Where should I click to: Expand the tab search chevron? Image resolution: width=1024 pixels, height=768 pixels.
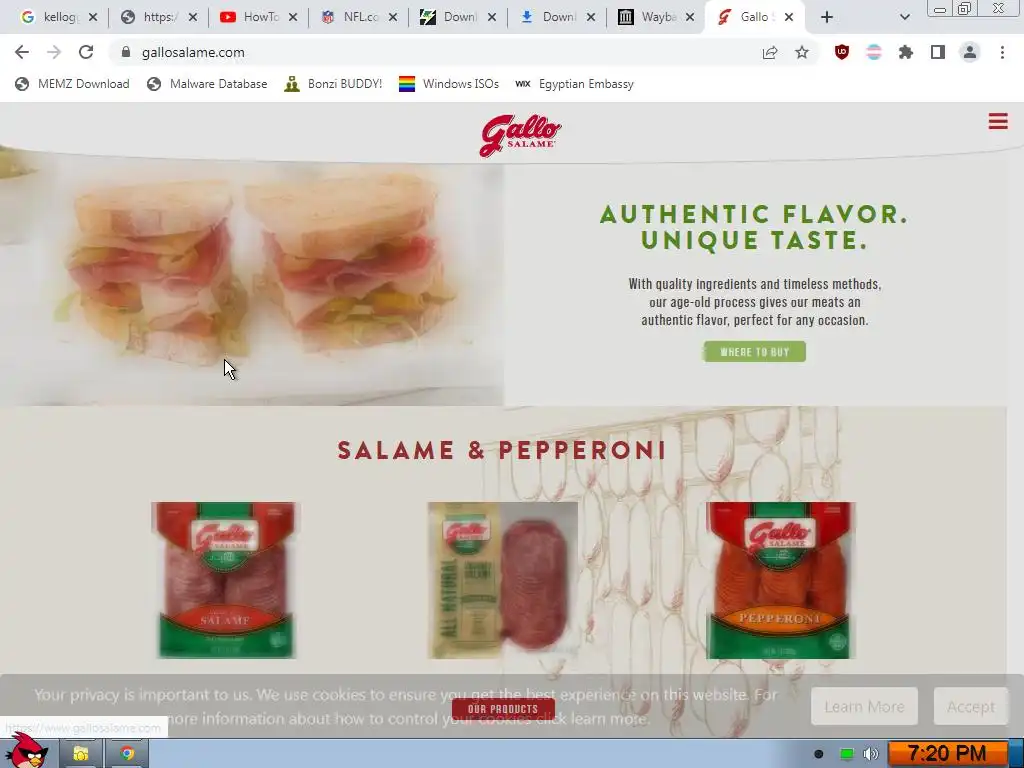pyautogui.click(x=904, y=17)
